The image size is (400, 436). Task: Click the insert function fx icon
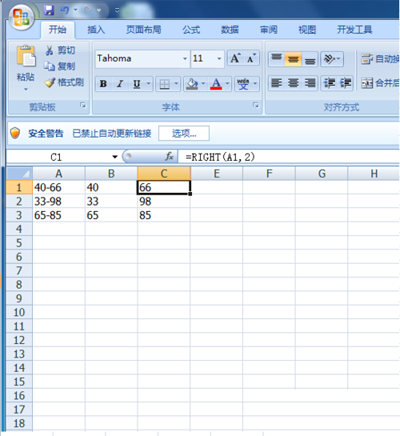pyautogui.click(x=169, y=156)
